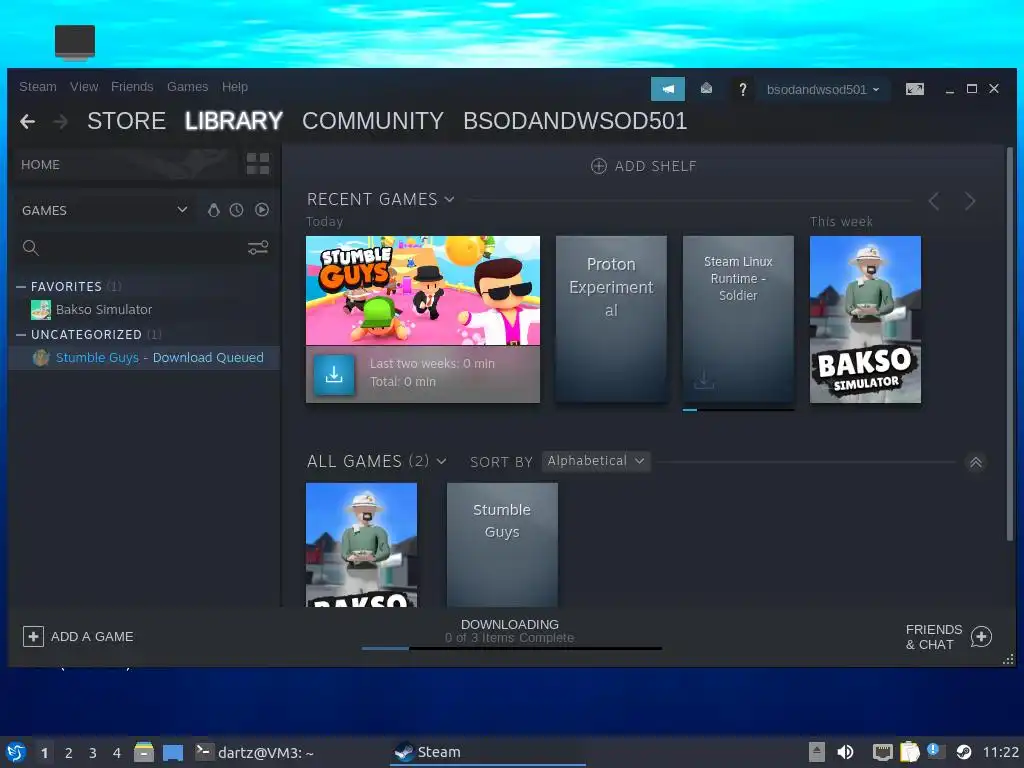1024x768 pixels.
Task: Go to the Library tab
Action: click(233, 121)
